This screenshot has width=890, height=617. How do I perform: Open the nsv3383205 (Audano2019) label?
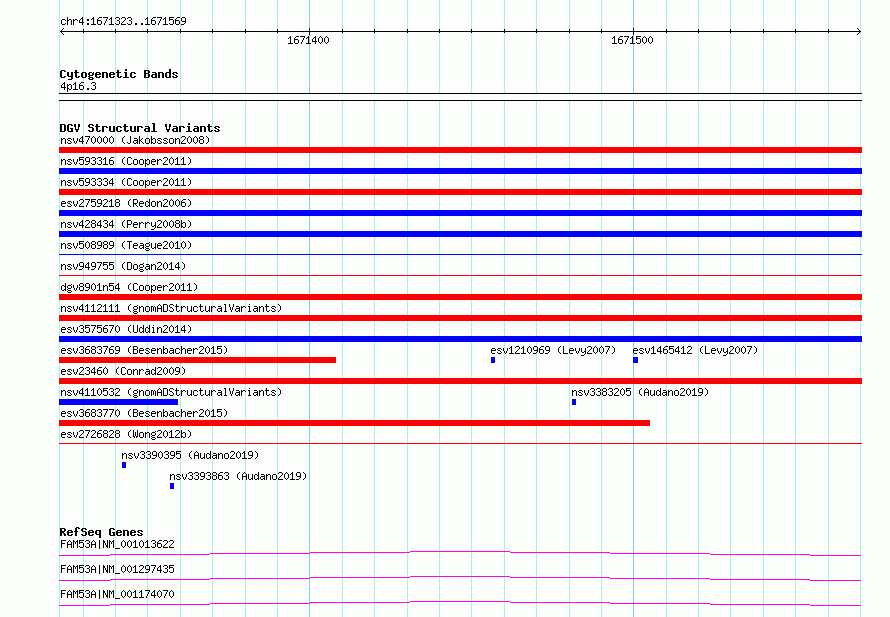click(640, 392)
